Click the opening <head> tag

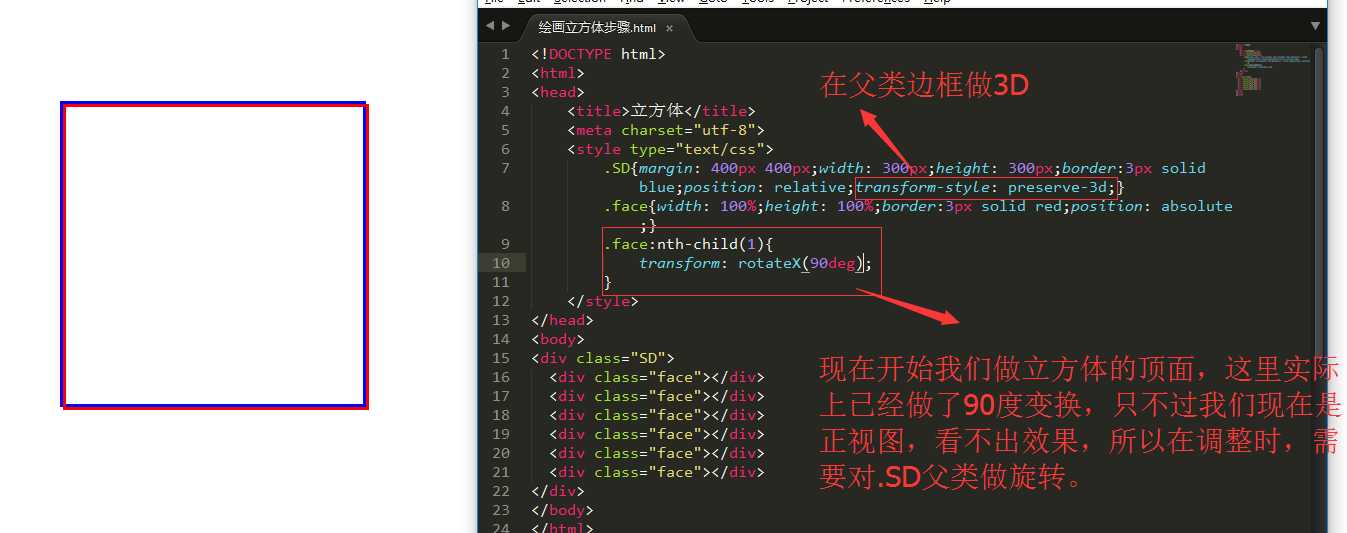(x=558, y=92)
